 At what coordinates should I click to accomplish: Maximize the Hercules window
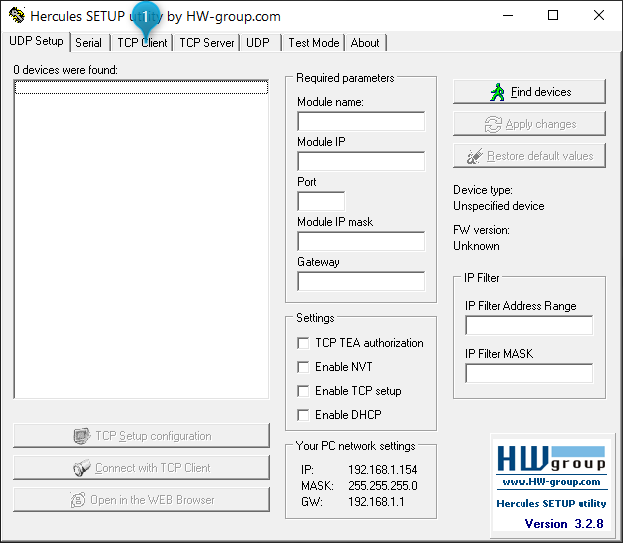pyautogui.click(x=553, y=15)
